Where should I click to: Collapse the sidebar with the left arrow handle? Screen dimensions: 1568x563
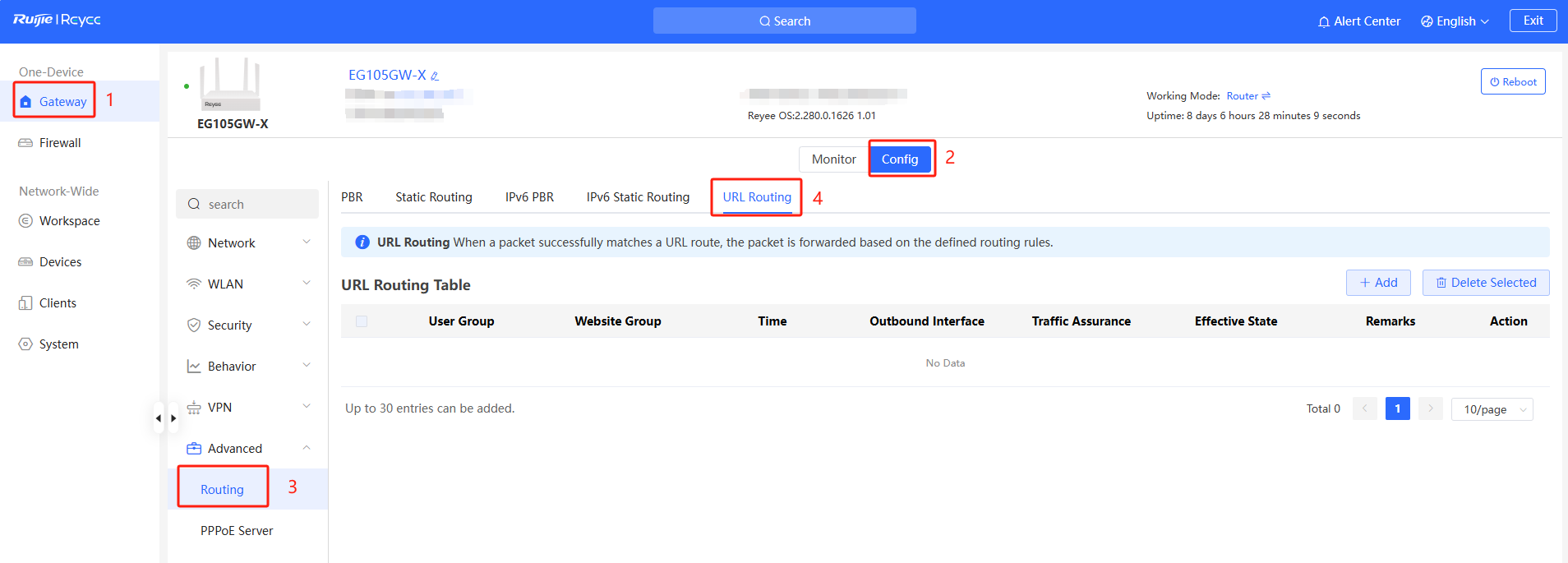pos(159,418)
